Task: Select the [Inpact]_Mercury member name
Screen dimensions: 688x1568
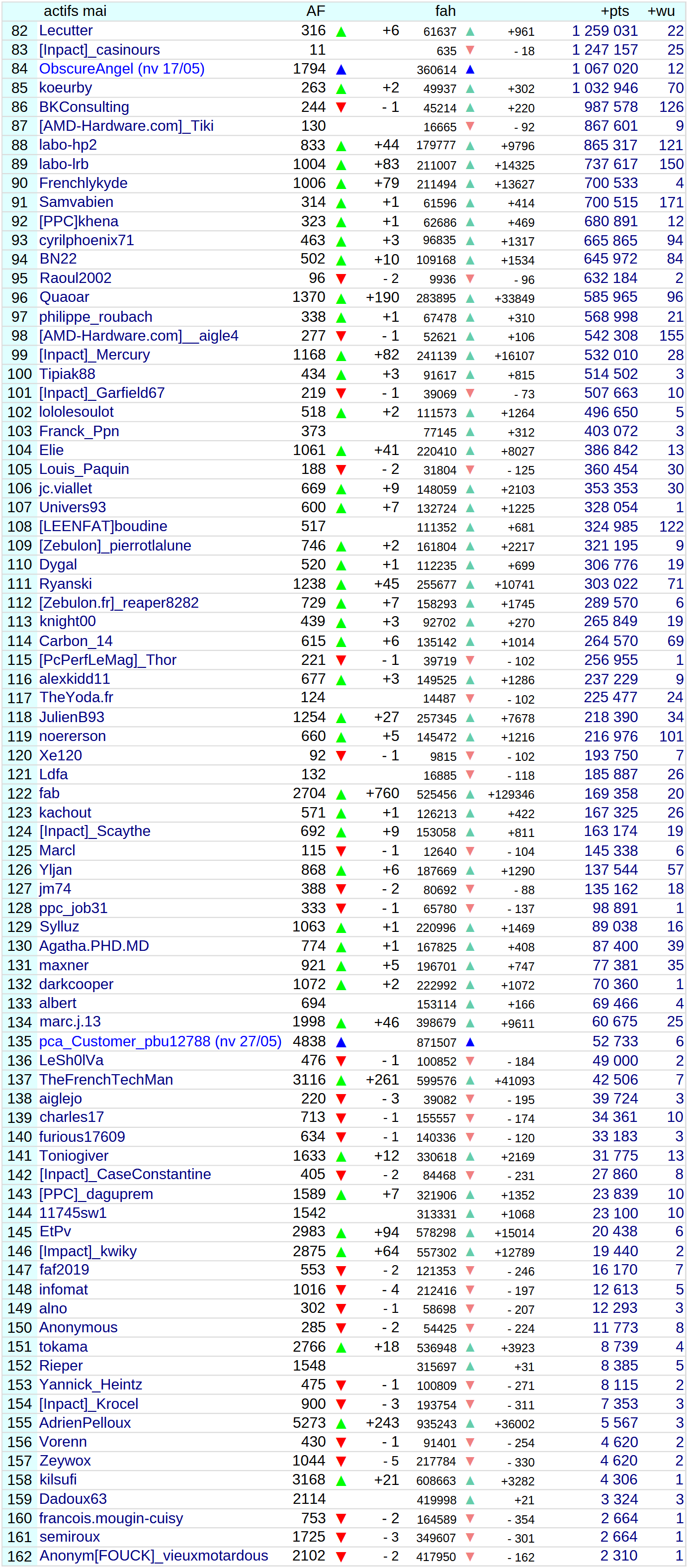Action: pos(94,355)
